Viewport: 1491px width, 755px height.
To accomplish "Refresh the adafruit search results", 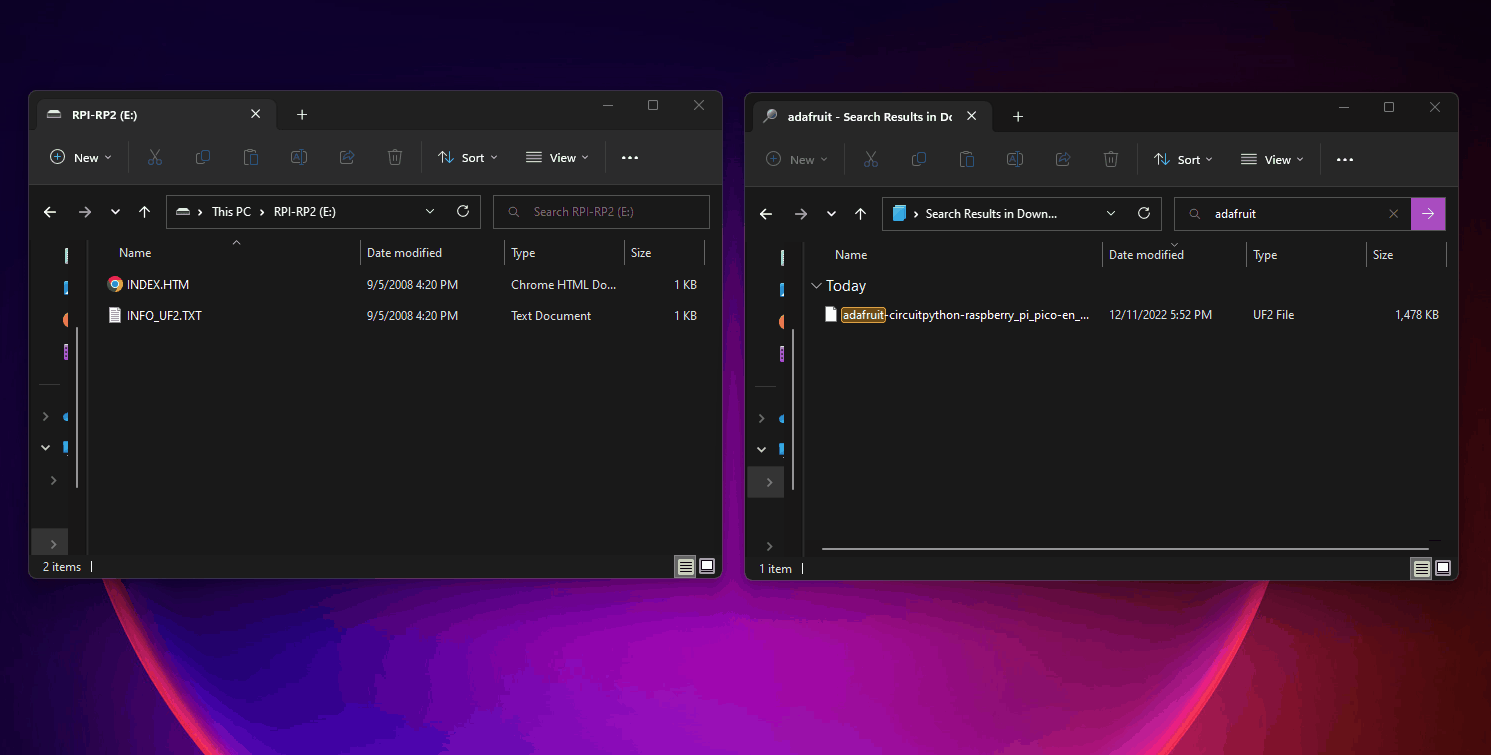I will point(1144,213).
